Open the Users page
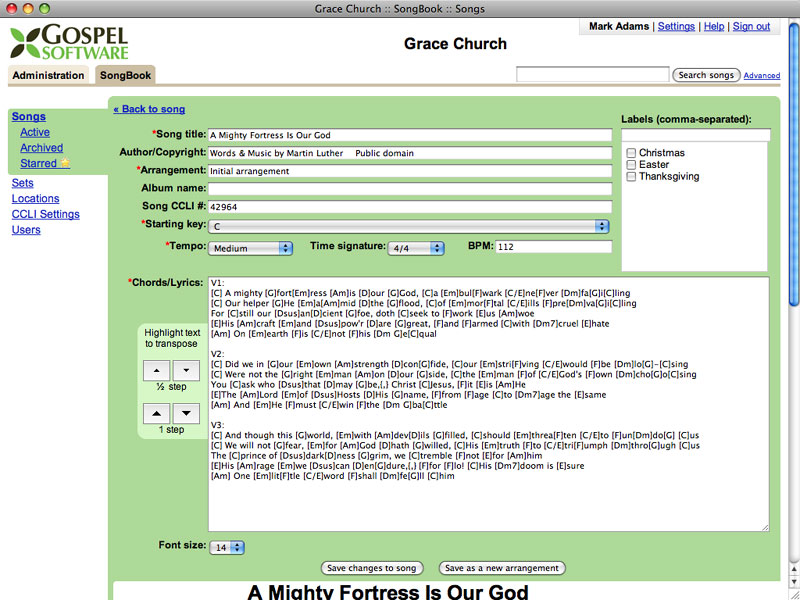The width and height of the screenshot is (800, 600). click(x=26, y=230)
